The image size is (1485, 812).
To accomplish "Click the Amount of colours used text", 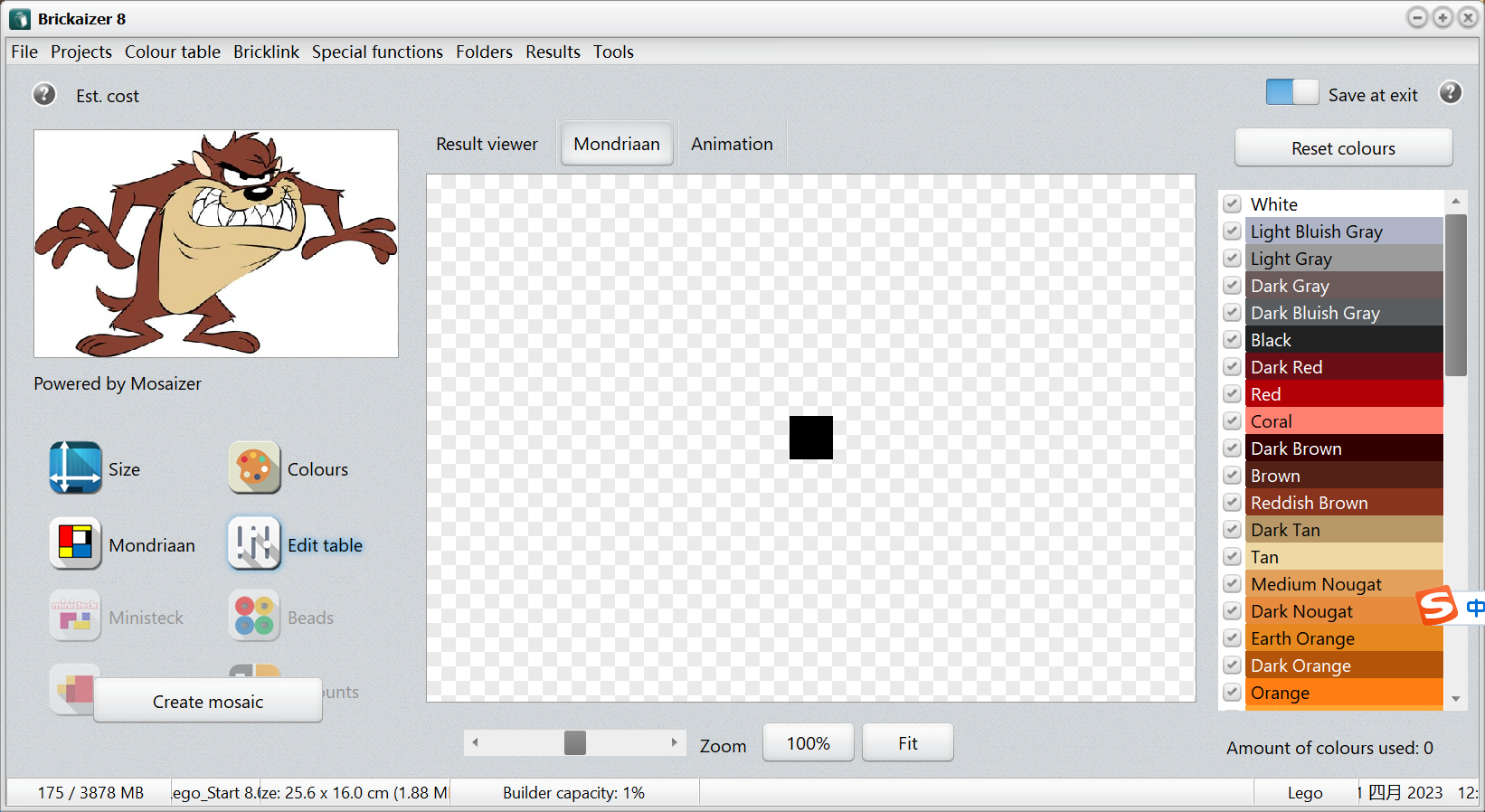I will coord(1329,748).
